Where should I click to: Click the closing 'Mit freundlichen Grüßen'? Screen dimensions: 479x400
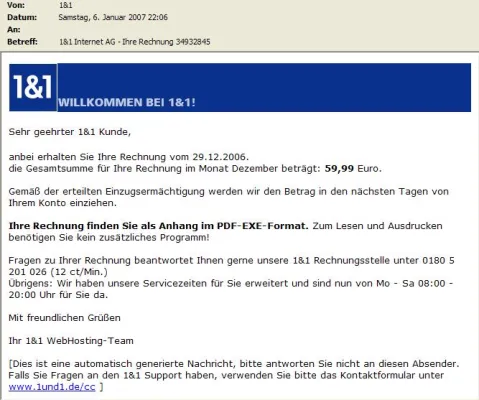(65, 318)
